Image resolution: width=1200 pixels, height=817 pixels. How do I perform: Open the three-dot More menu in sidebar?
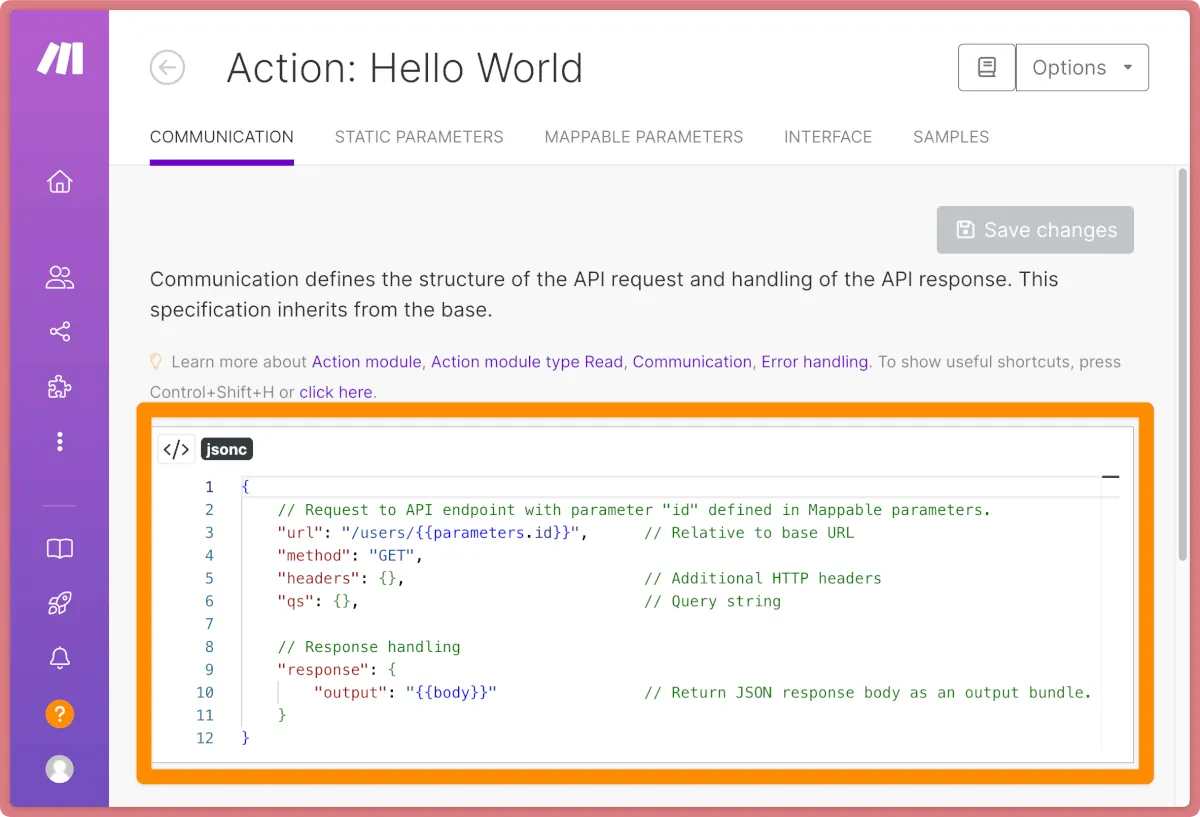click(x=60, y=441)
